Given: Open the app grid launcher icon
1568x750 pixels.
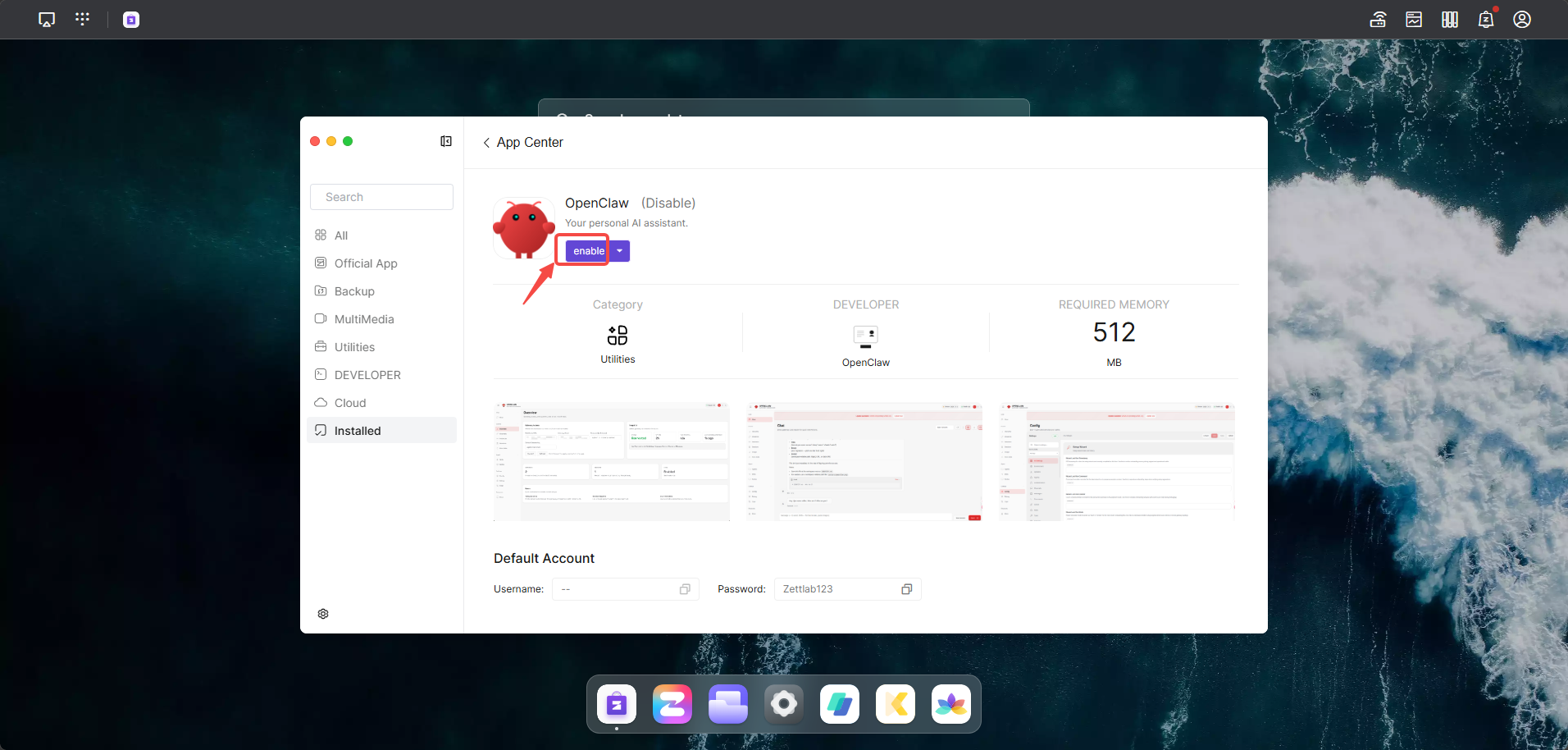Looking at the screenshot, I should (x=82, y=19).
